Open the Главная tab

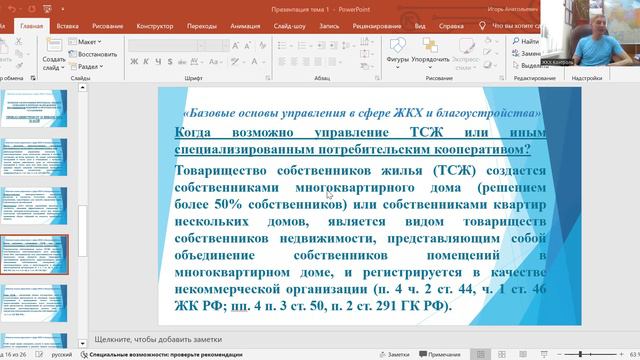[31, 26]
